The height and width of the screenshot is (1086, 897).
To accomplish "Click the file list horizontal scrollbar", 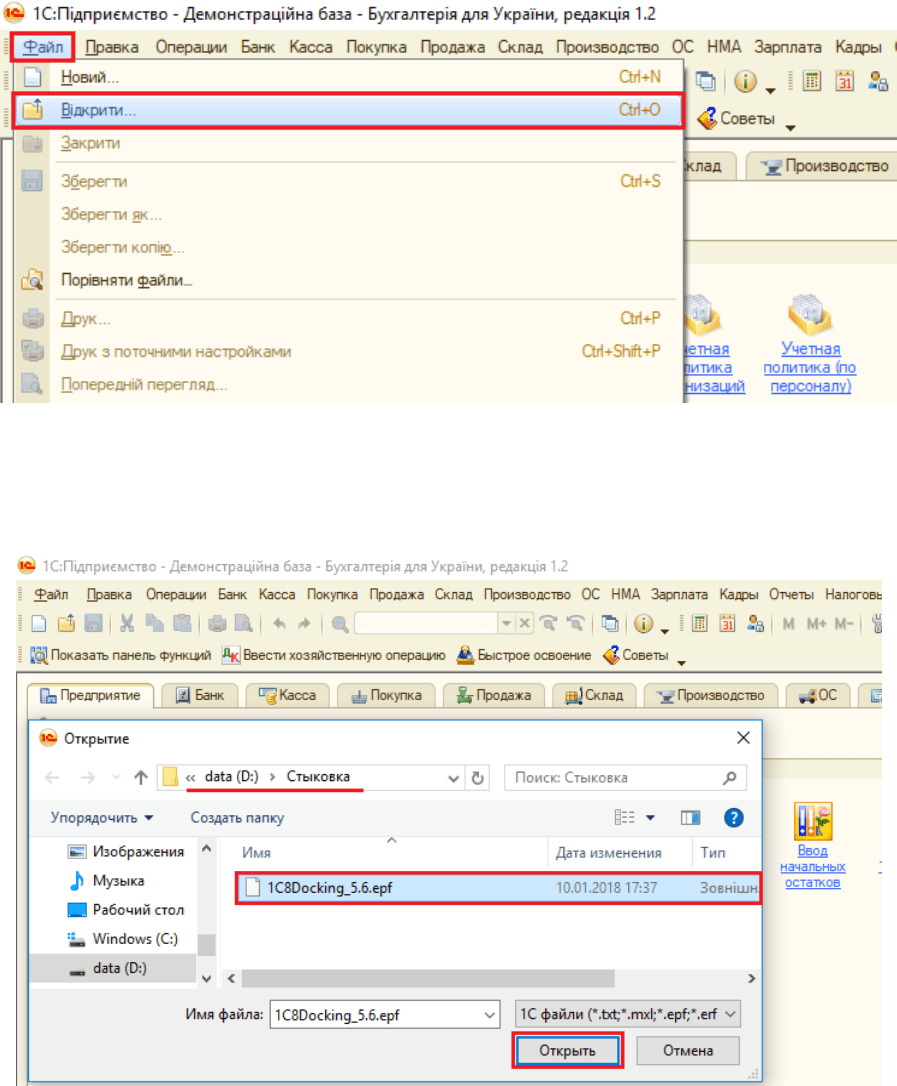I will point(428,979).
